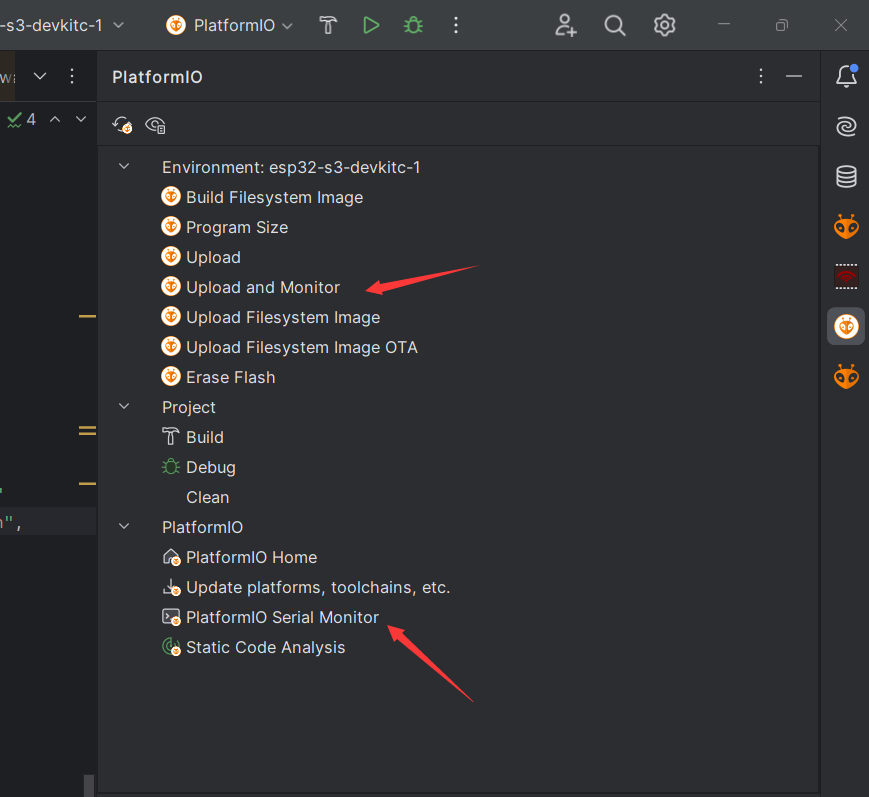Go to next highlighted problem arrow
The image size is (869, 797).
pos(81,119)
